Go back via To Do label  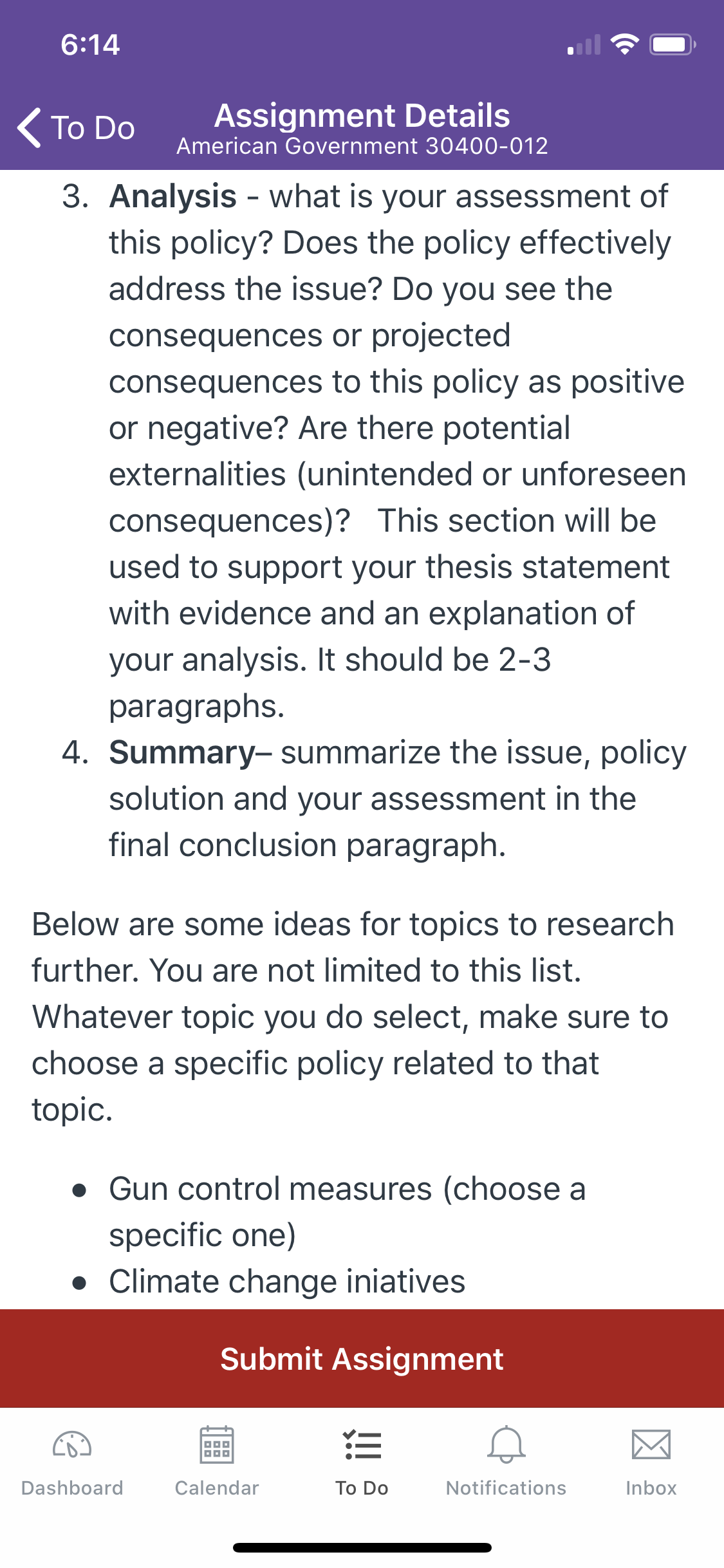[x=93, y=127]
